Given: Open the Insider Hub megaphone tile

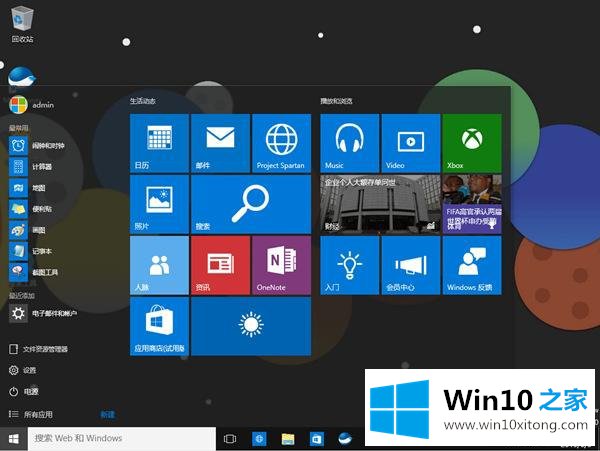Looking at the screenshot, I should [411, 265].
